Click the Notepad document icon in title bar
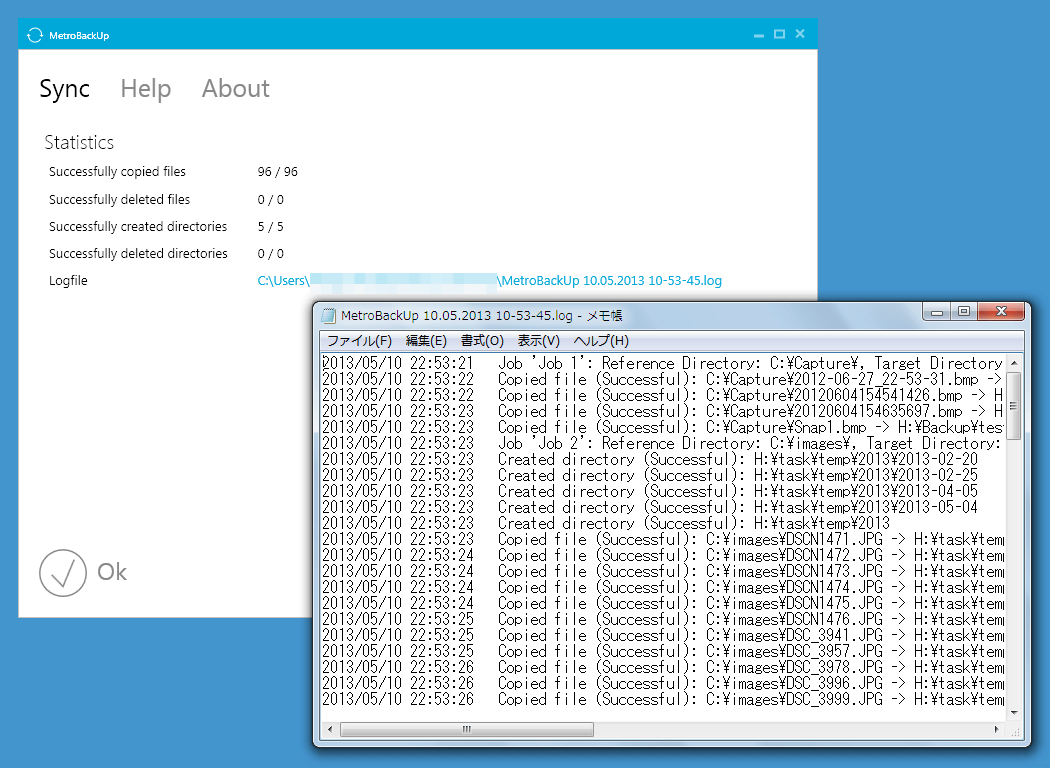The height and width of the screenshot is (768, 1050). point(328,315)
